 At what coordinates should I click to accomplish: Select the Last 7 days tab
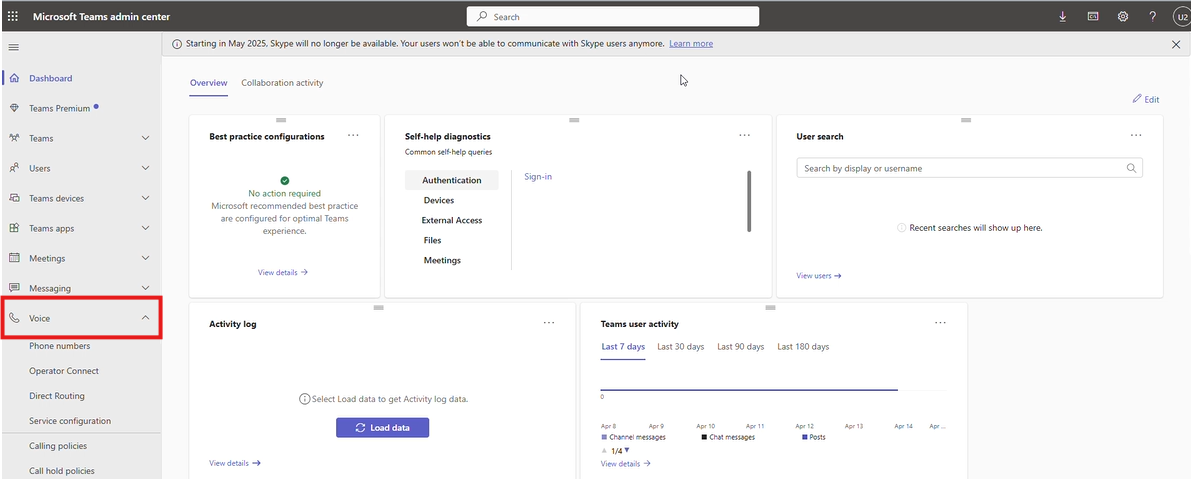pyautogui.click(x=623, y=347)
